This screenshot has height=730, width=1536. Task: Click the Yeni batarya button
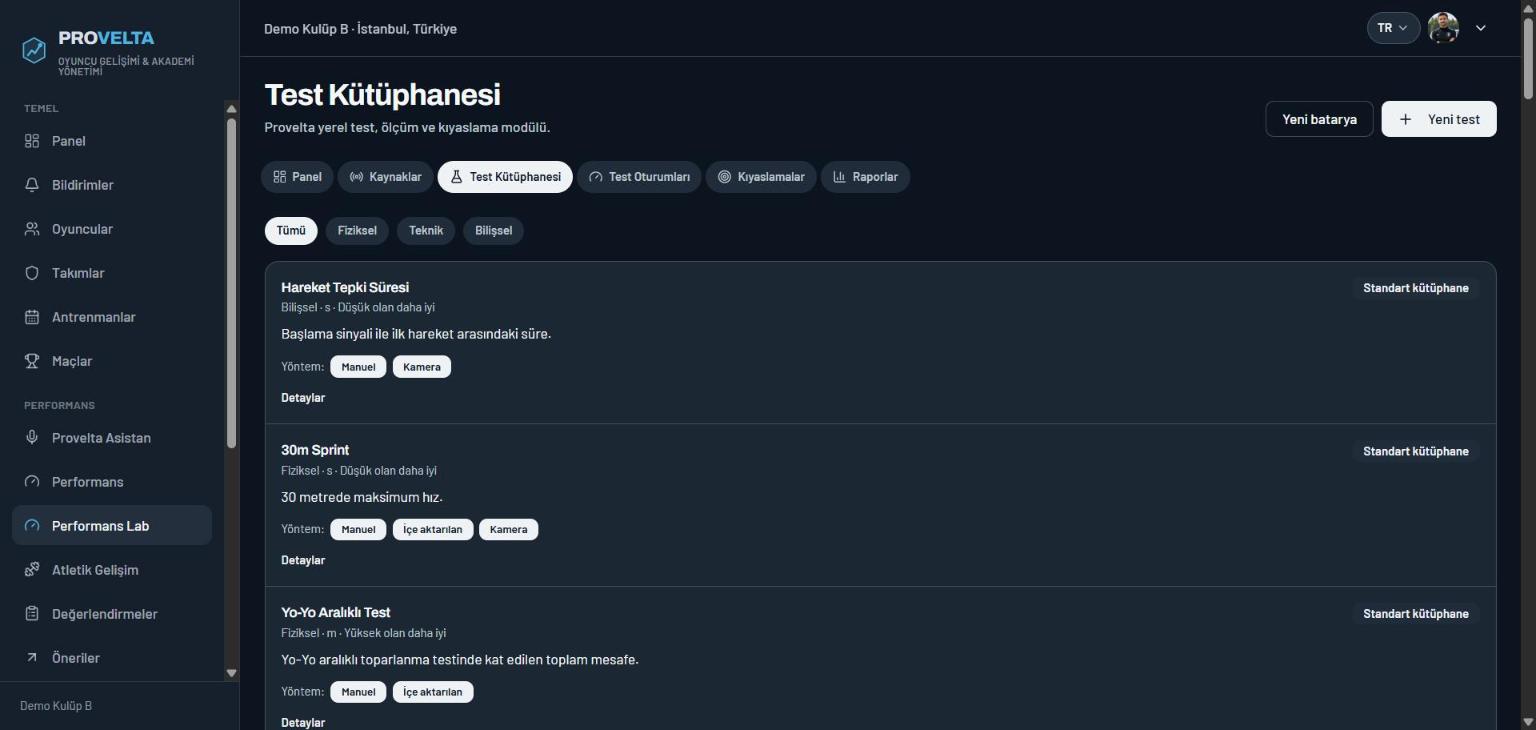click(x=1319, y=119)
